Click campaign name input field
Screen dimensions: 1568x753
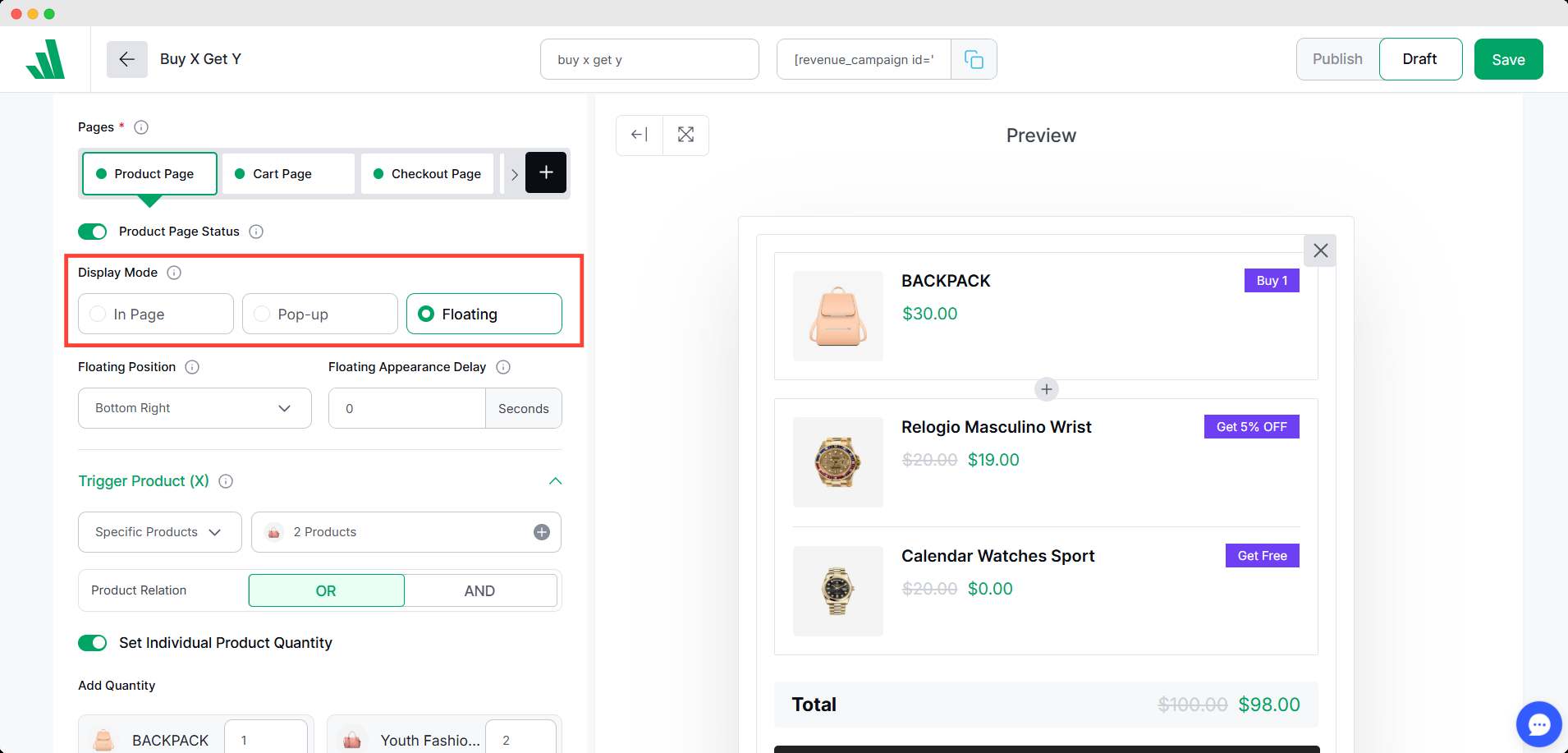click(x=649, y=59)
